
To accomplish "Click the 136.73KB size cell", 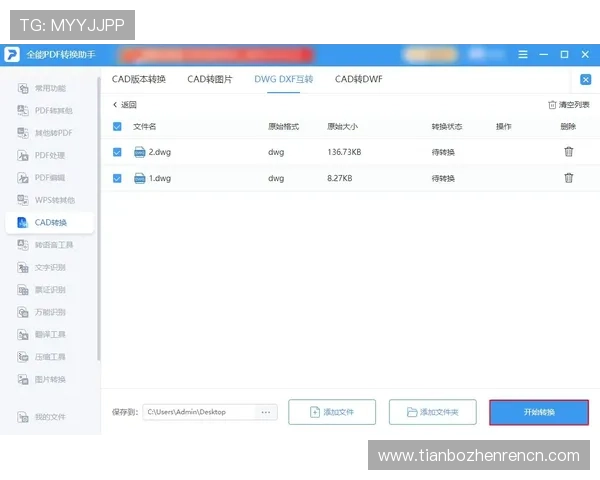I will 344,152.
